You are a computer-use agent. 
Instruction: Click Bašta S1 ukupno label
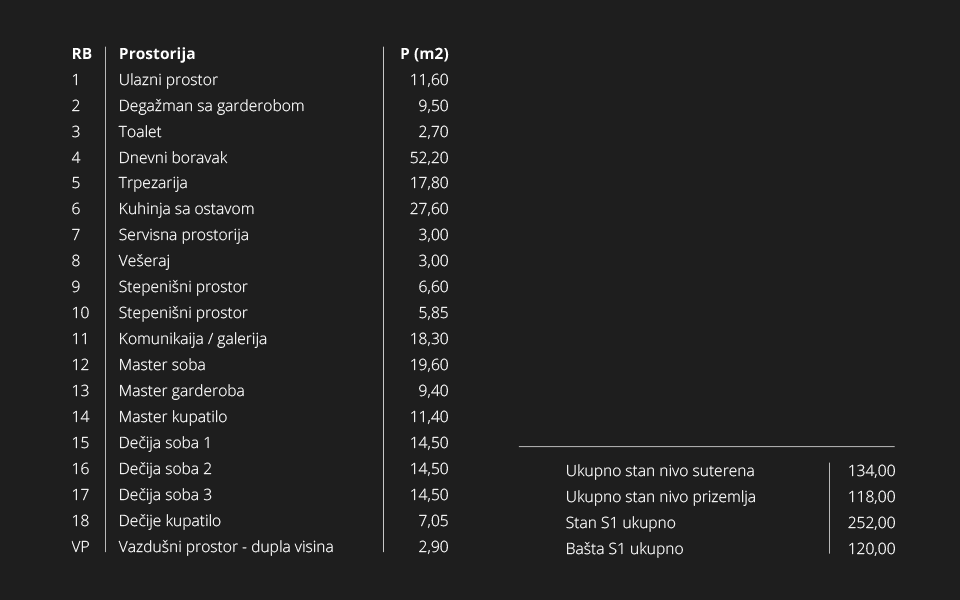(x=624, y=549)
